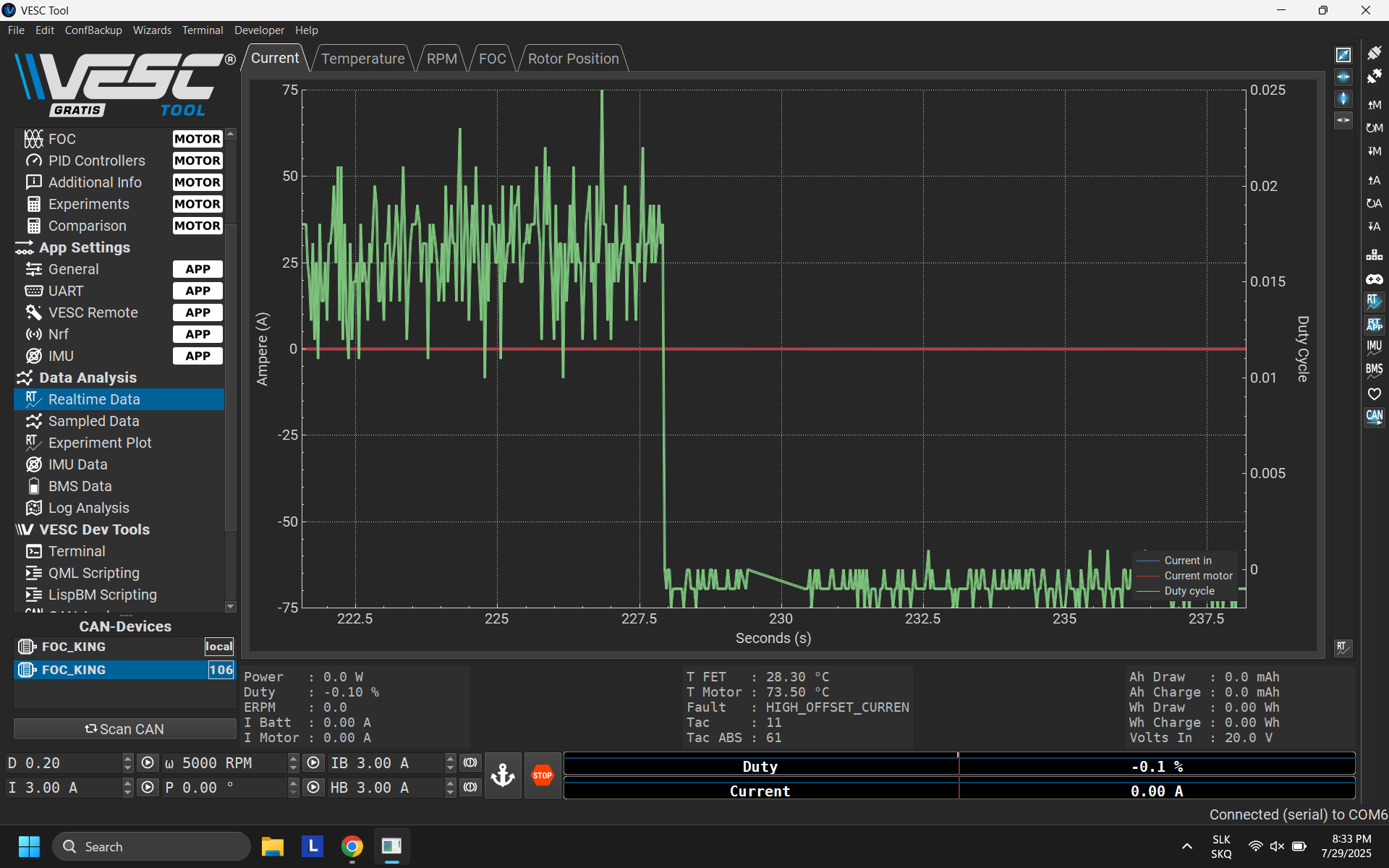Increase IB brake current with up arrow

450,758
